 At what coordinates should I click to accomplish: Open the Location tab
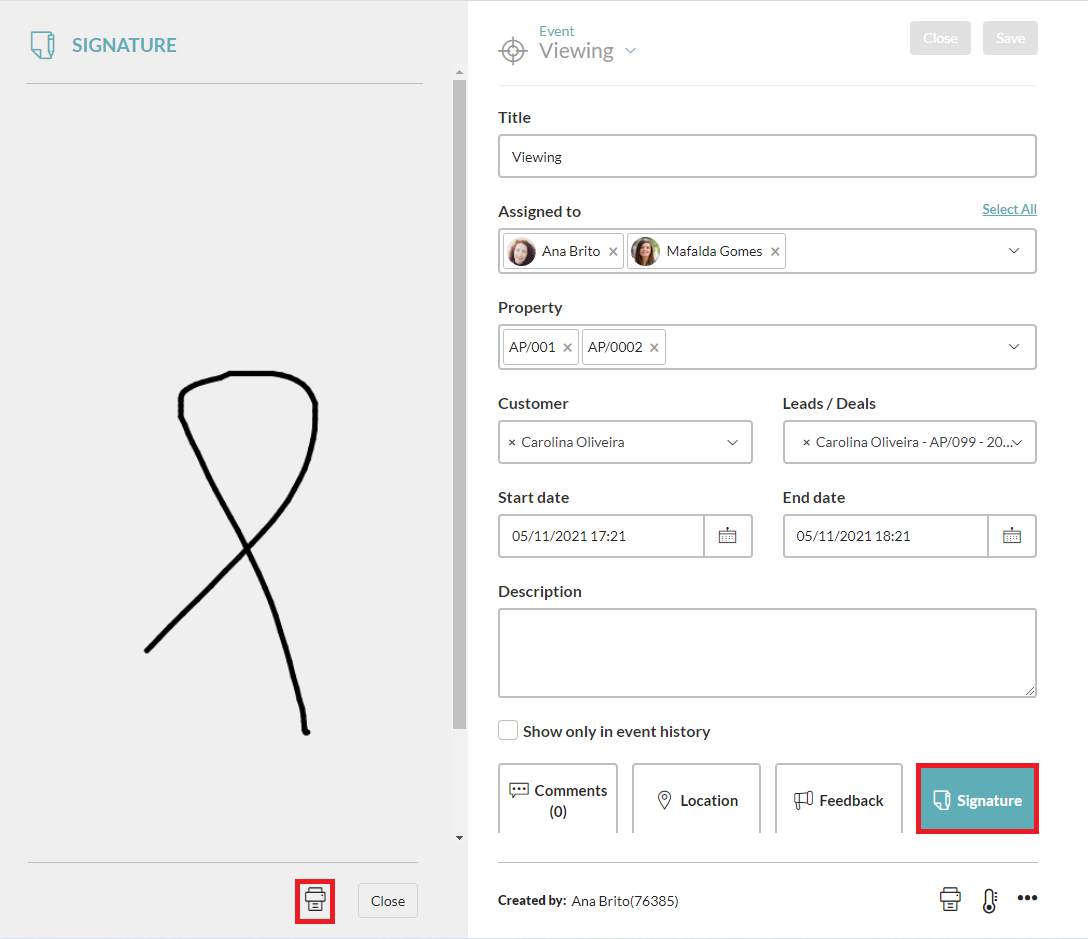[697, 799]
